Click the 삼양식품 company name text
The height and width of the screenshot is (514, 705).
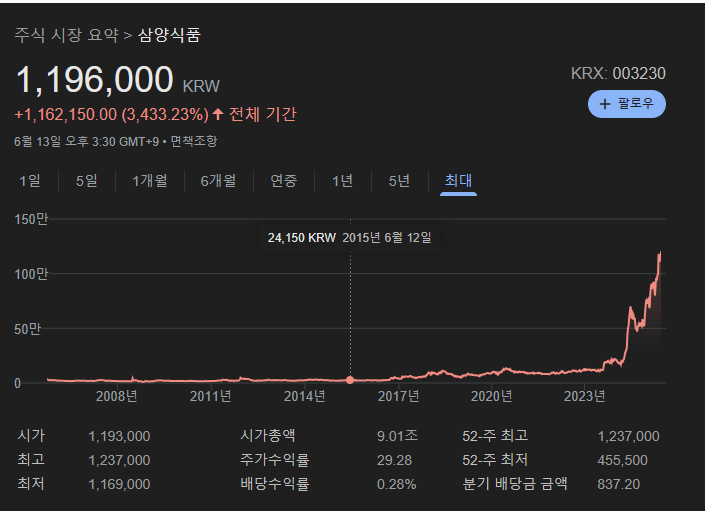coord(169,35)
